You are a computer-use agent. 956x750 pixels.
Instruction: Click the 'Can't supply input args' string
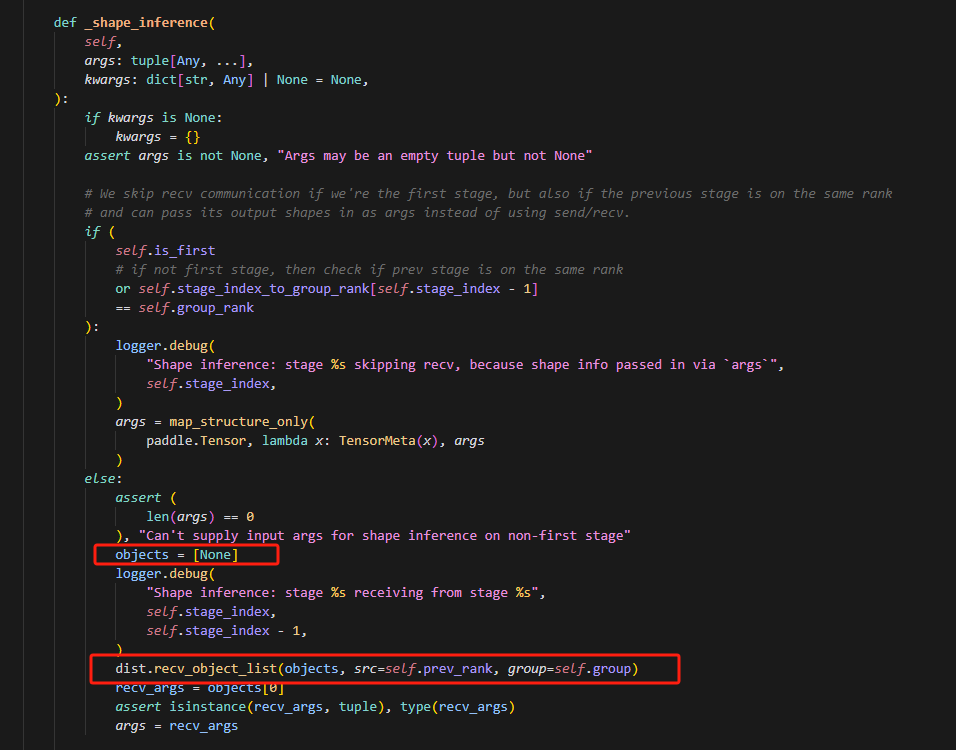(384, 535)
